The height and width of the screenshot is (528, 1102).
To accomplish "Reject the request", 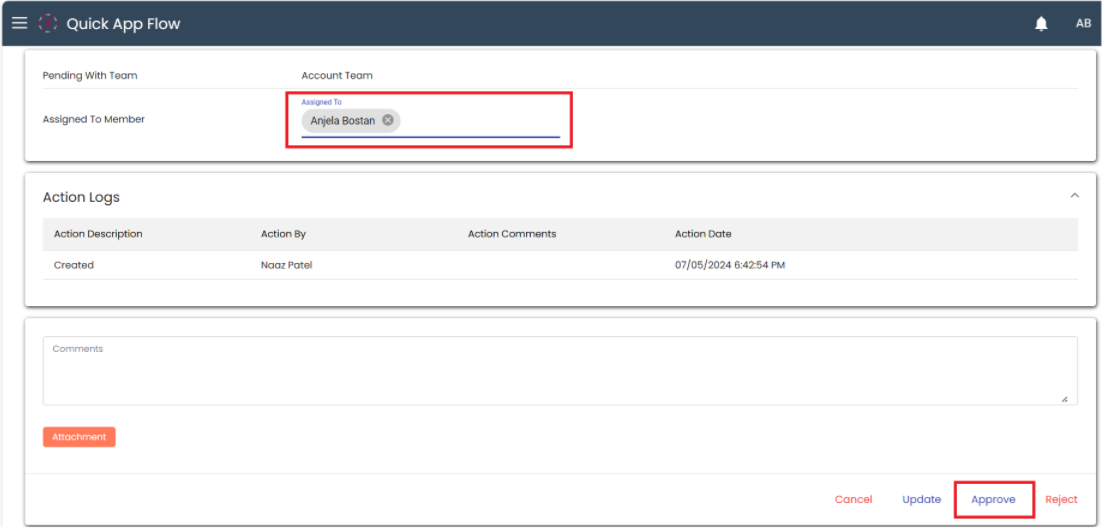I will pyautogui.click(x=1061, y=499).
